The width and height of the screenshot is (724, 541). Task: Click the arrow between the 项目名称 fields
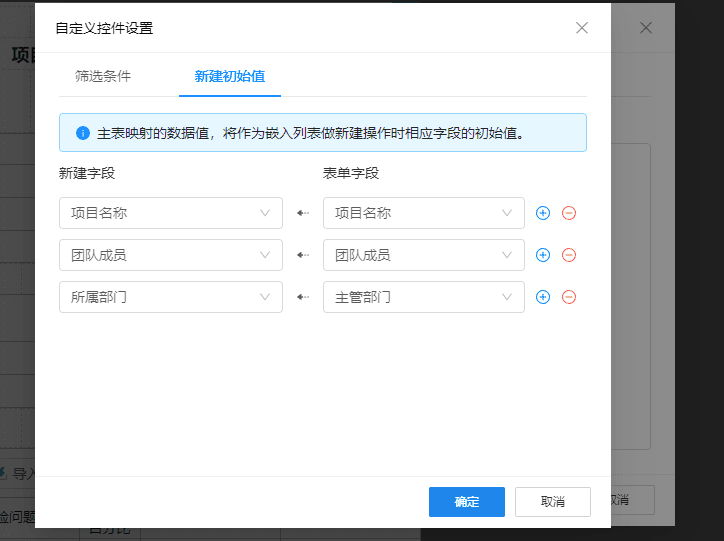[x=303, y=213]
